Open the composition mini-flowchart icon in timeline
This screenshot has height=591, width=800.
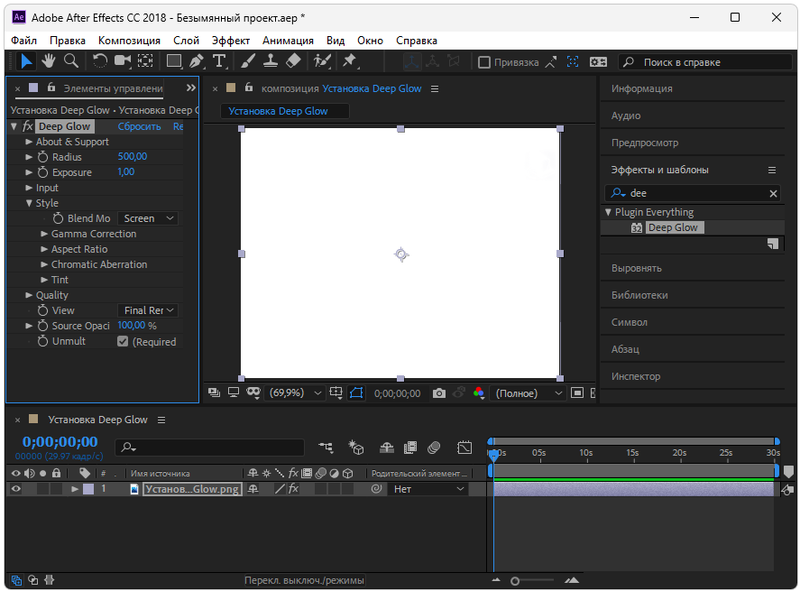[326, 448]
